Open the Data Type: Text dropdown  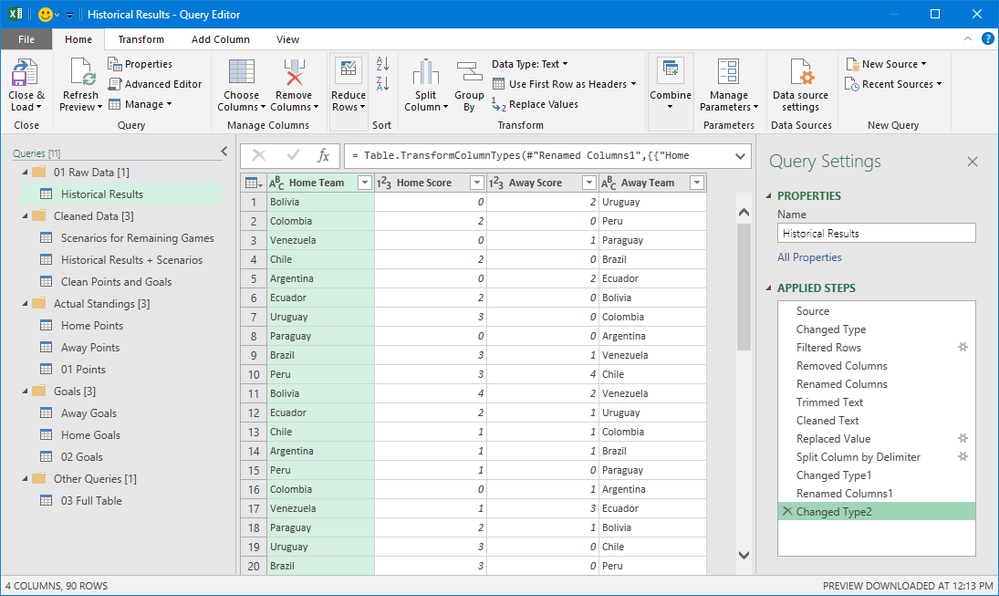tap(530, 64)
